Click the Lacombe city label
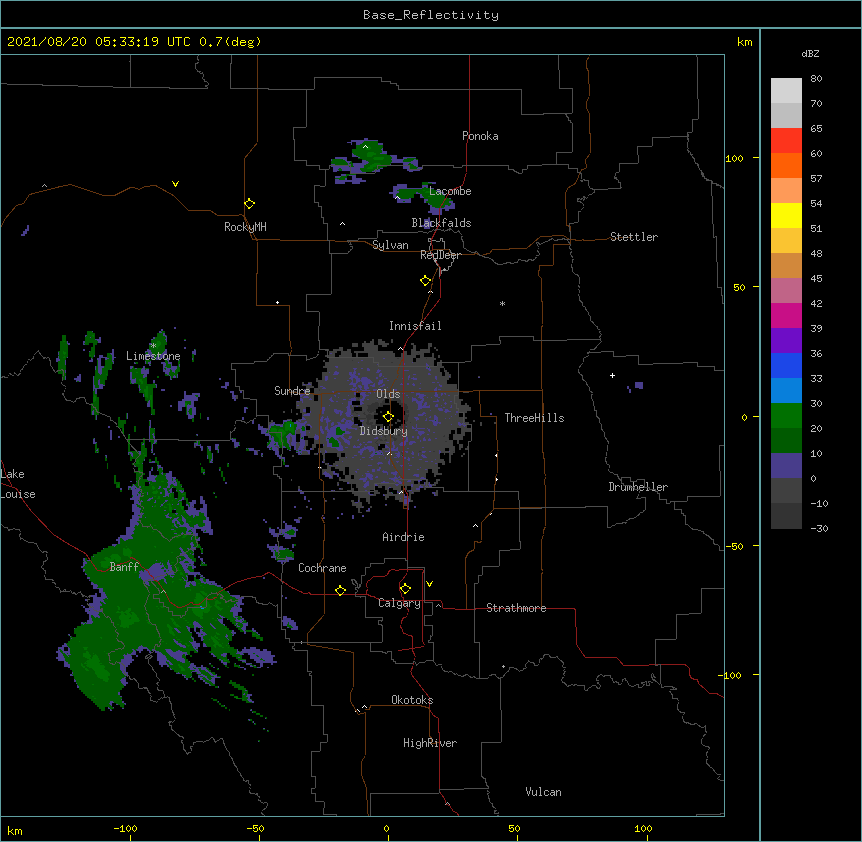This screenshot has width=862, height=842. 450,191
